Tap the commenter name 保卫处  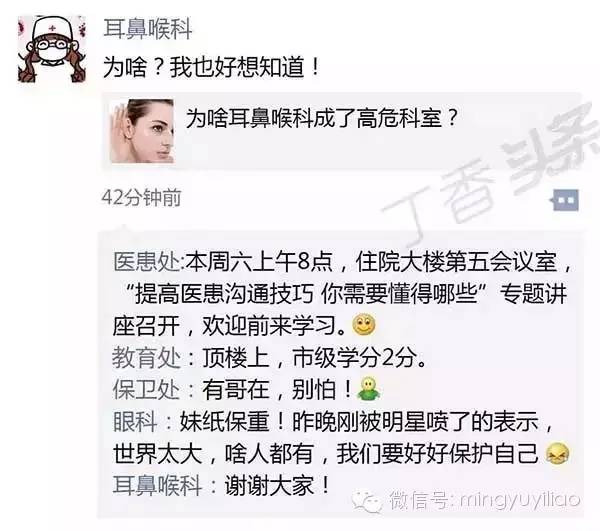click(x=146, y=389)
